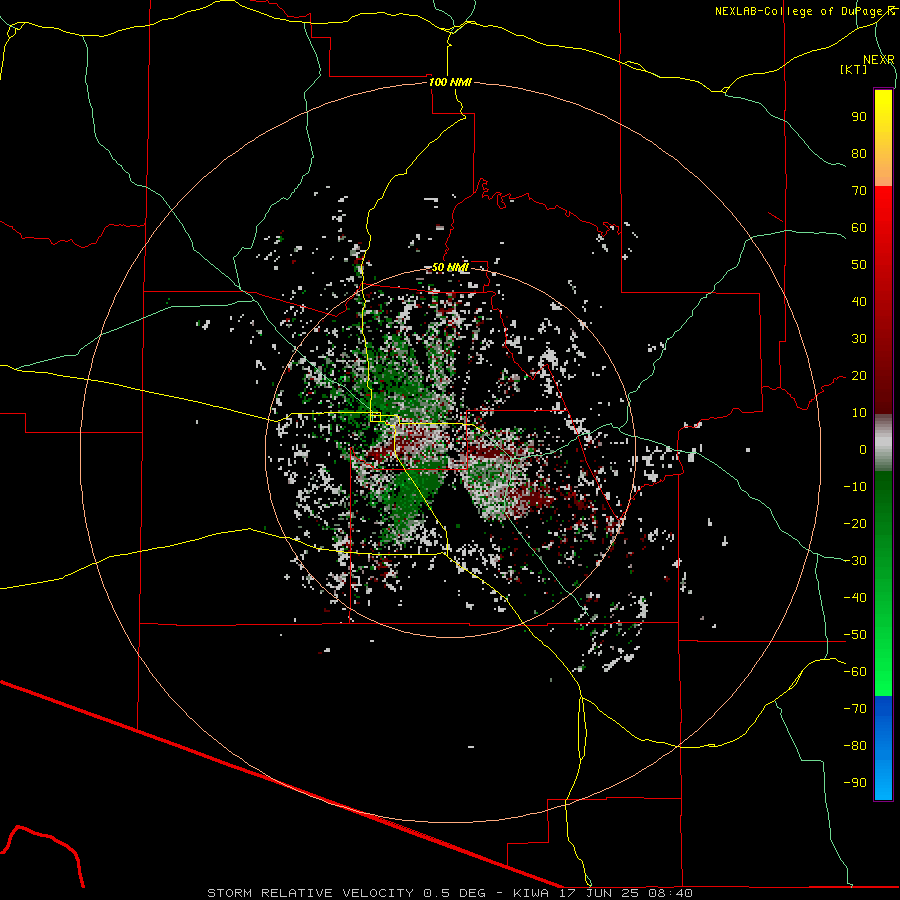Click the -30 knot scale label
The image size is (900, 900).
point(855,561)
